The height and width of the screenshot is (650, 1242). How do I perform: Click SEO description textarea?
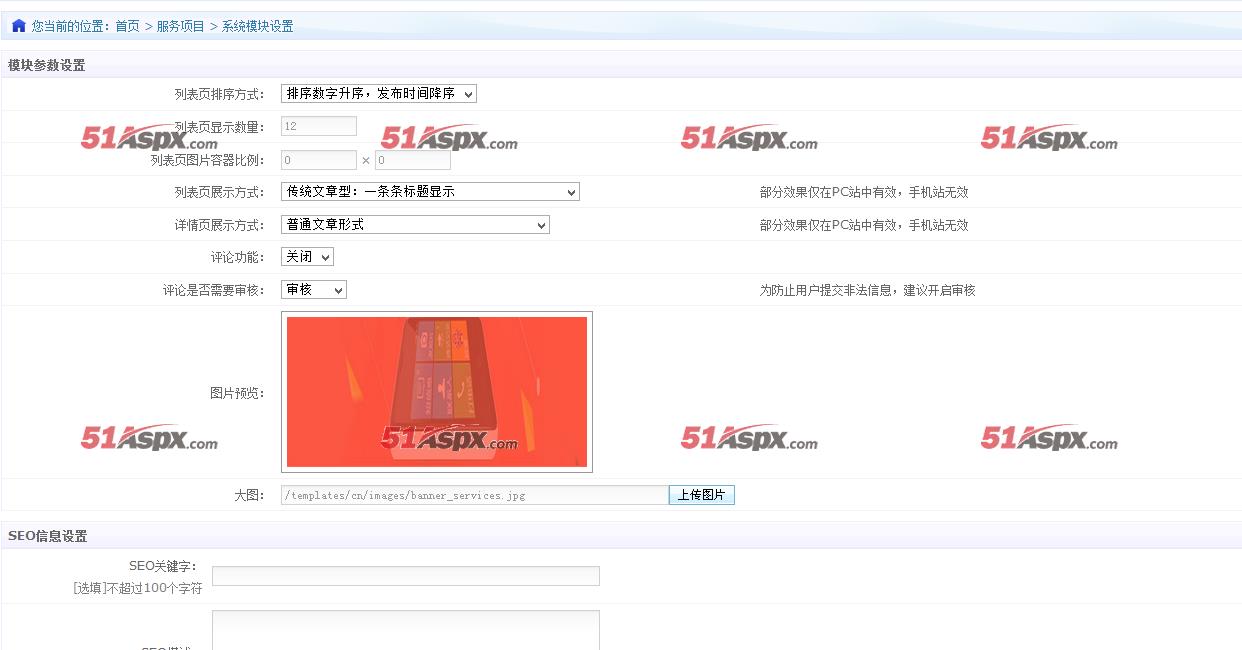coord(406,630)
